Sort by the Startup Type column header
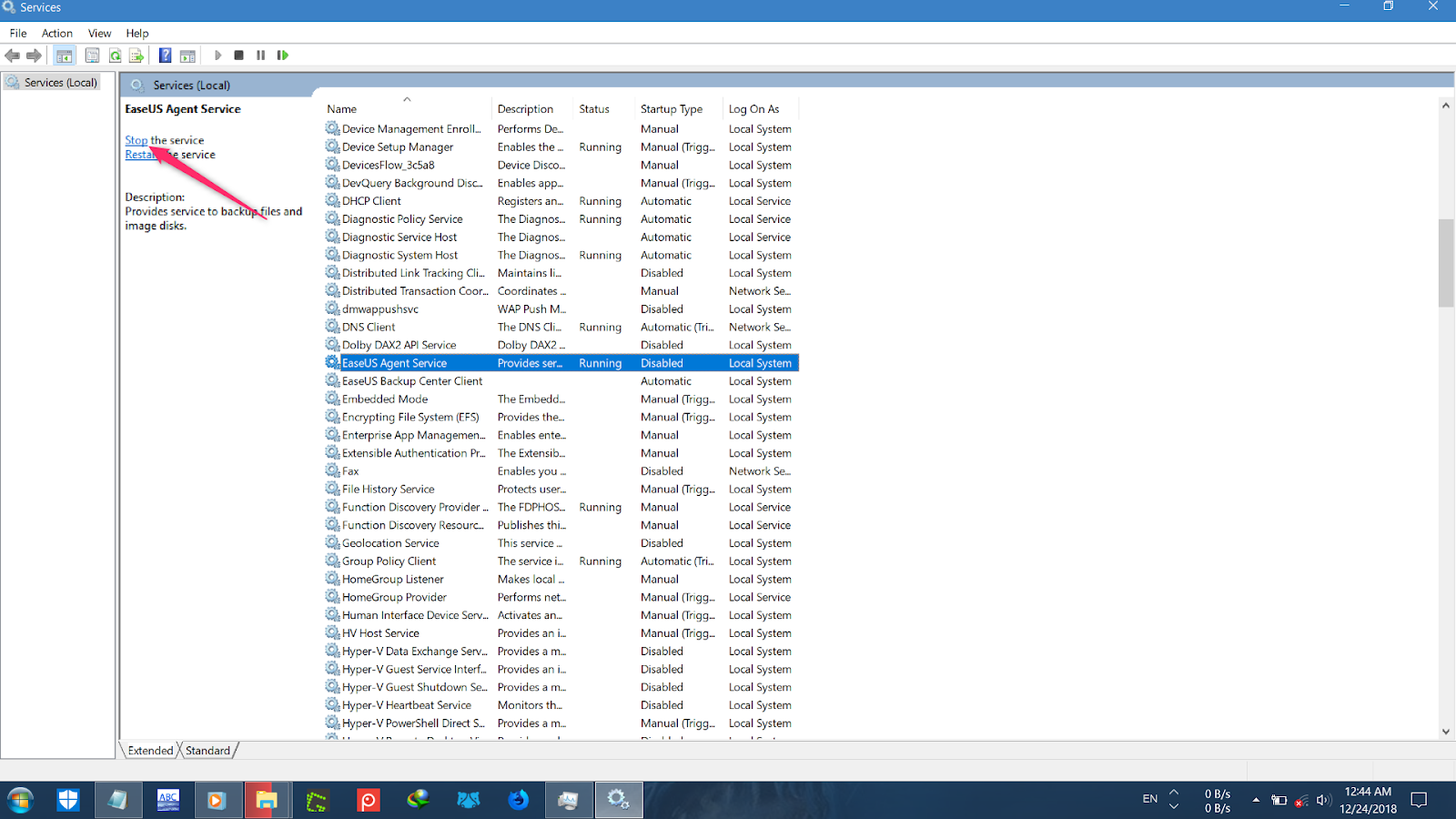This screenshot has width=1456, height=819. [x=678, y=109]
